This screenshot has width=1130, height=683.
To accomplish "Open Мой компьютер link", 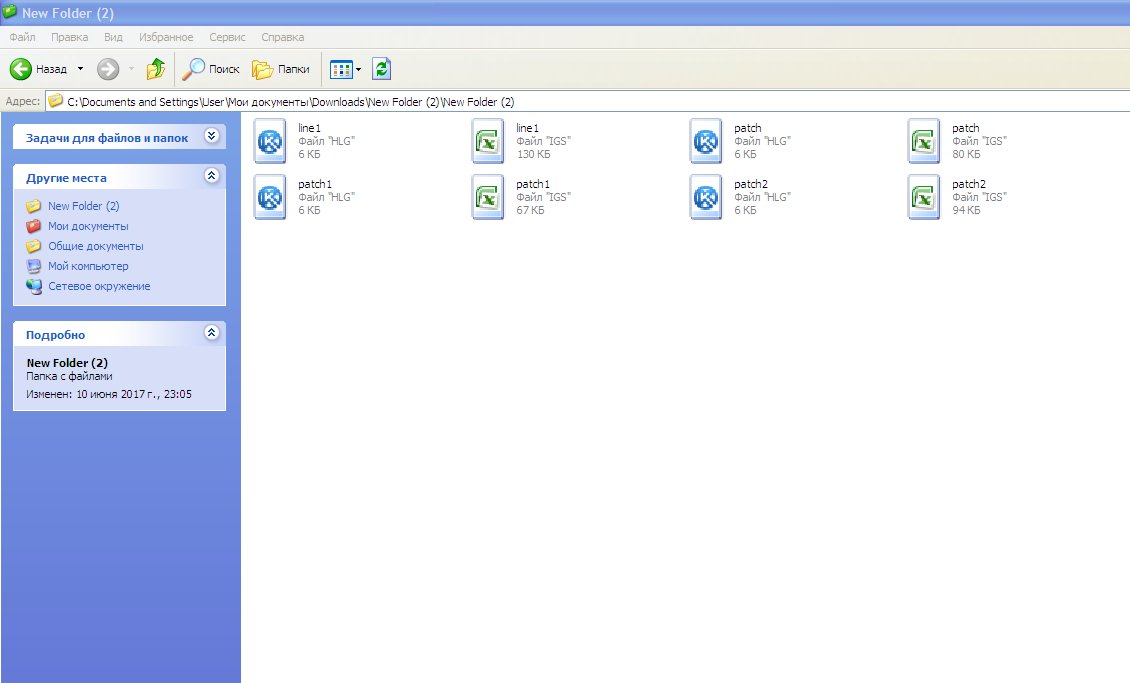I will pos(88,266).
